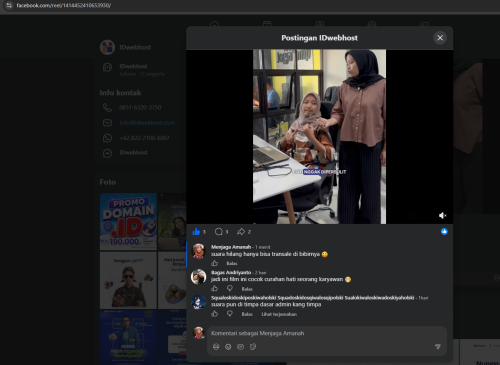Click the 2 hari timestamp on Bagas's comment
Viewport: 500px width, 365px height.
coord(261,272)
